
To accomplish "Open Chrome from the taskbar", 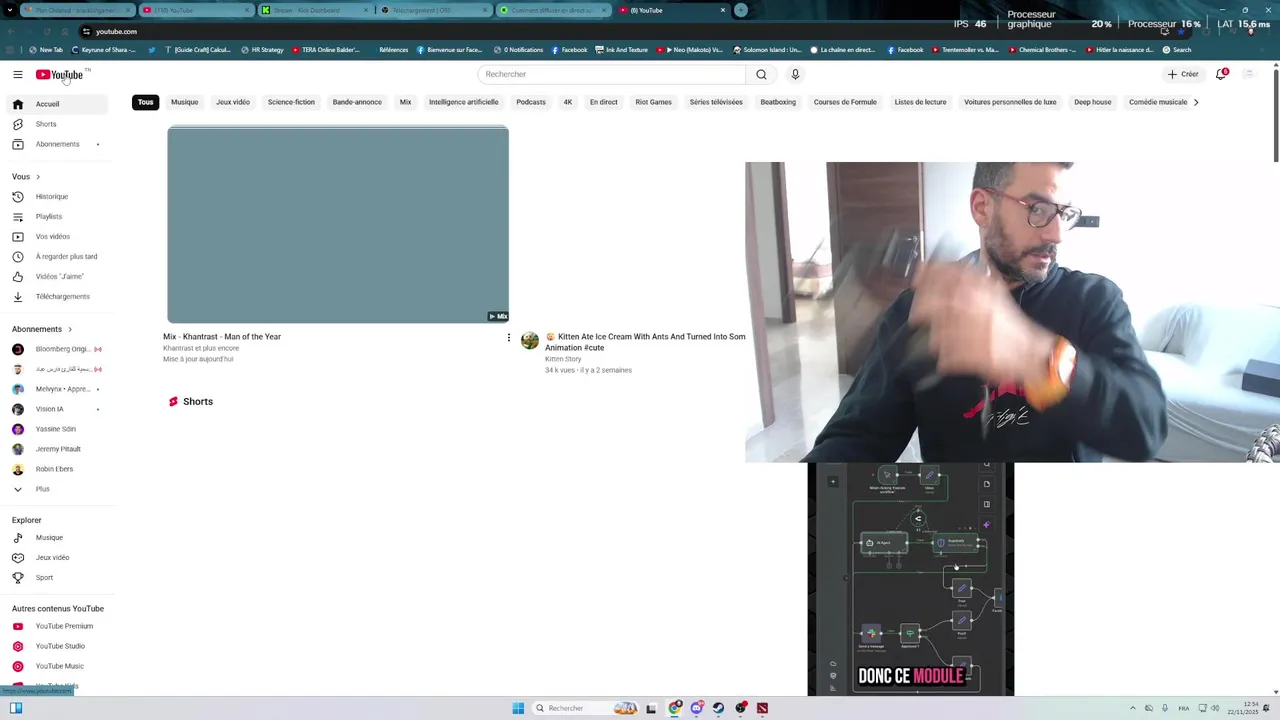I will pos(675,708).
